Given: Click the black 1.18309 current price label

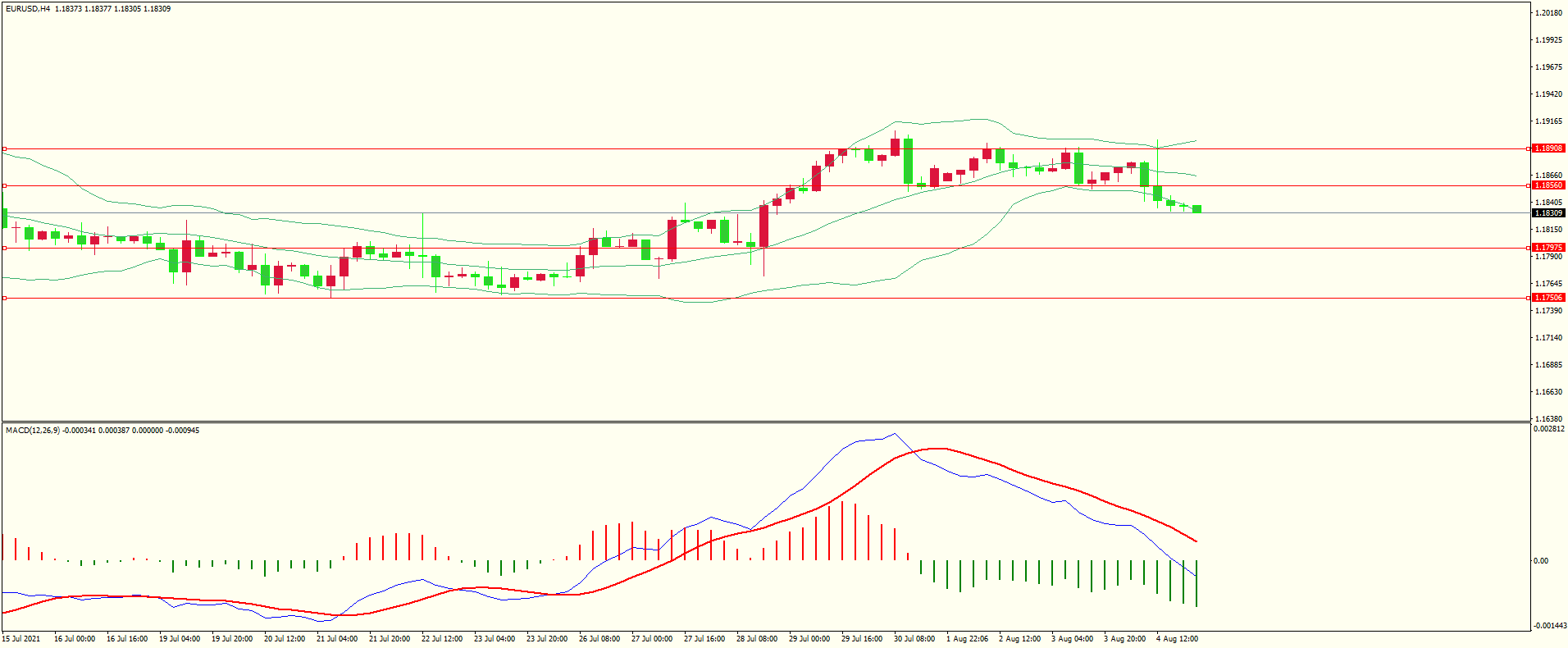Looking at the screenshot, I should click(x=1548, y=213).
